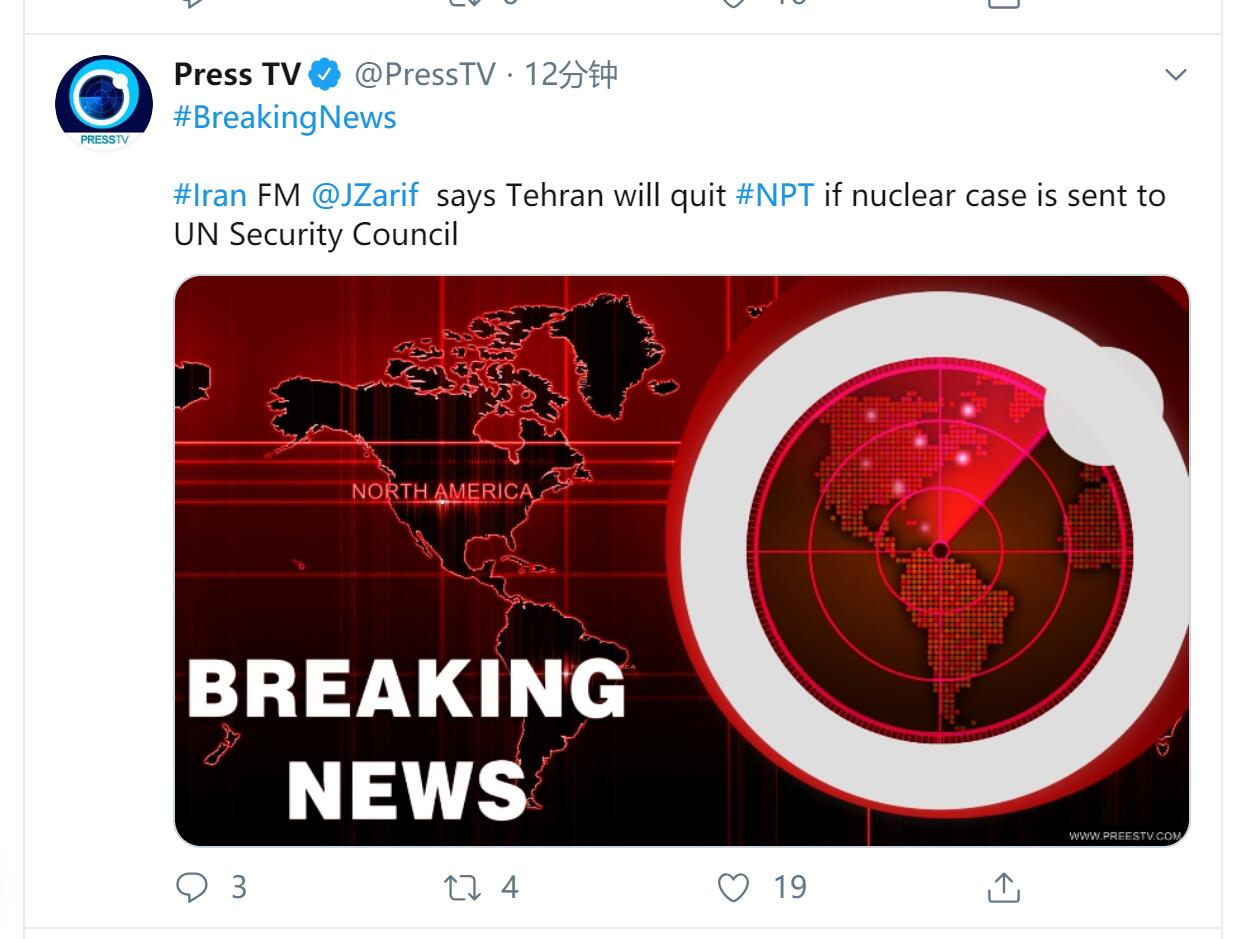1240x939 pixels.
Task: Expand the tweet options chevron menu
Action: [x=1176, y=75]
